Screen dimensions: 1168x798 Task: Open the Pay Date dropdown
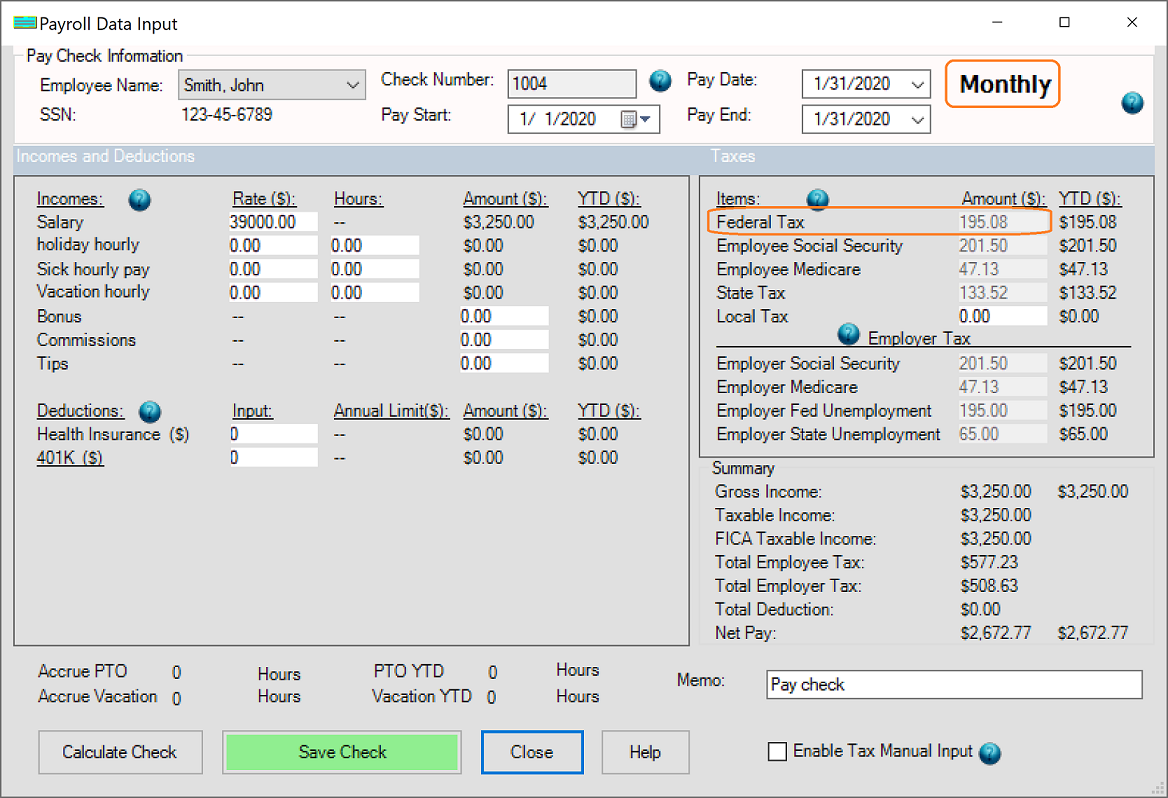click(918, 85)
